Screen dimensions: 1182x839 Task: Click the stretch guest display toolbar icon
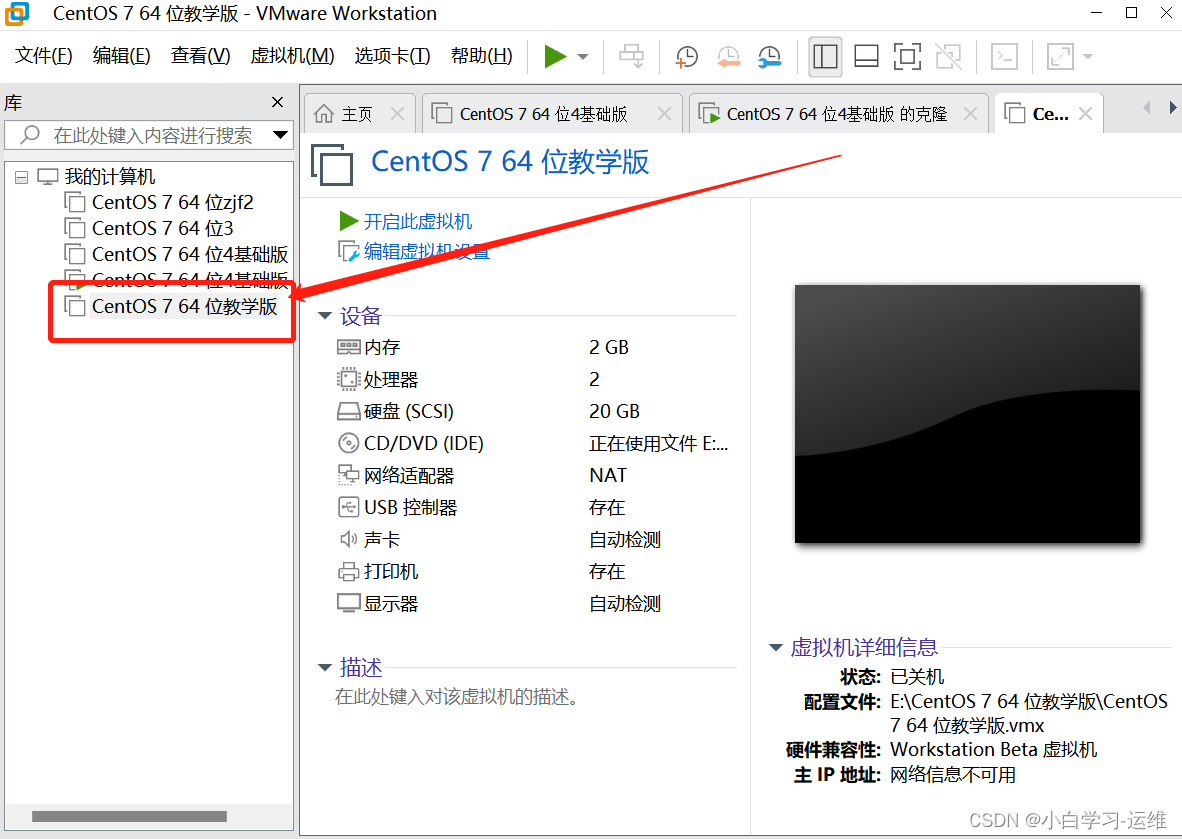pyautogui.click(x=1060, y=57)
